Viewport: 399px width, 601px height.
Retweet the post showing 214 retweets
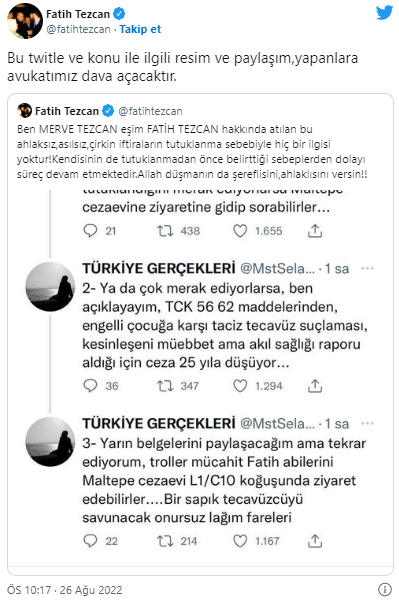tap(165, 541)
